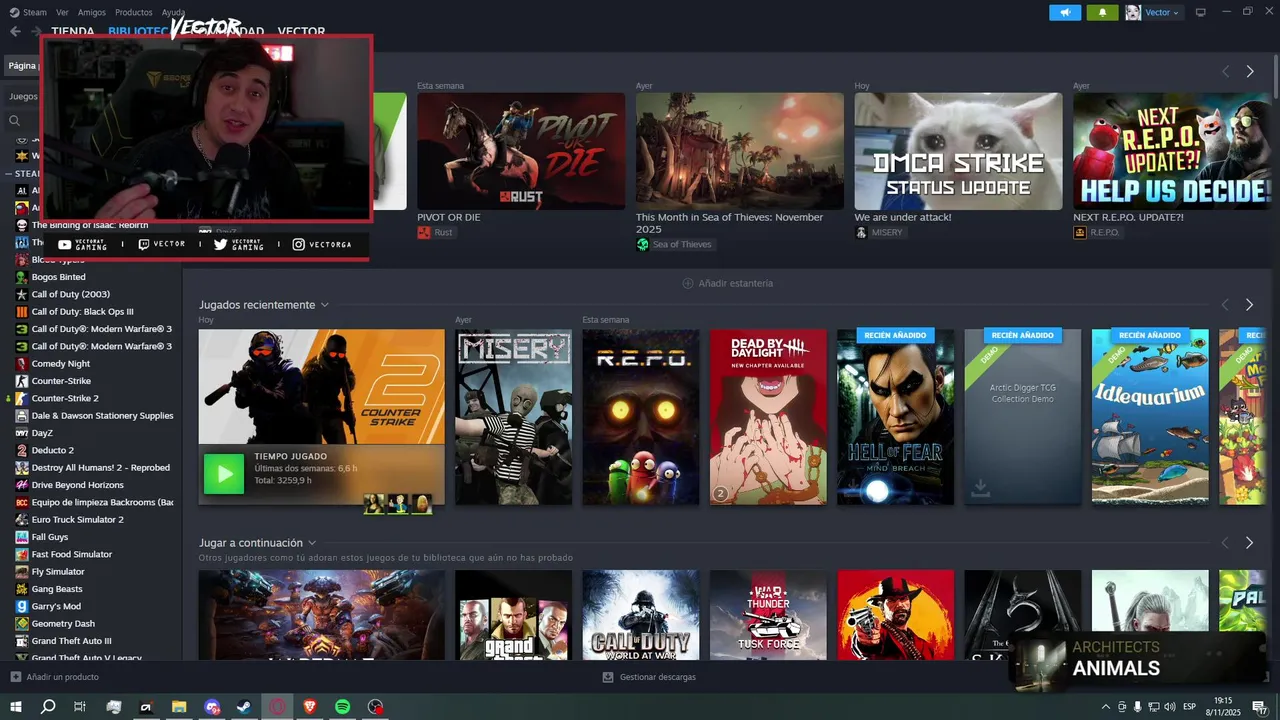Show hidden system tray icons chevron

pos(1105,707)
